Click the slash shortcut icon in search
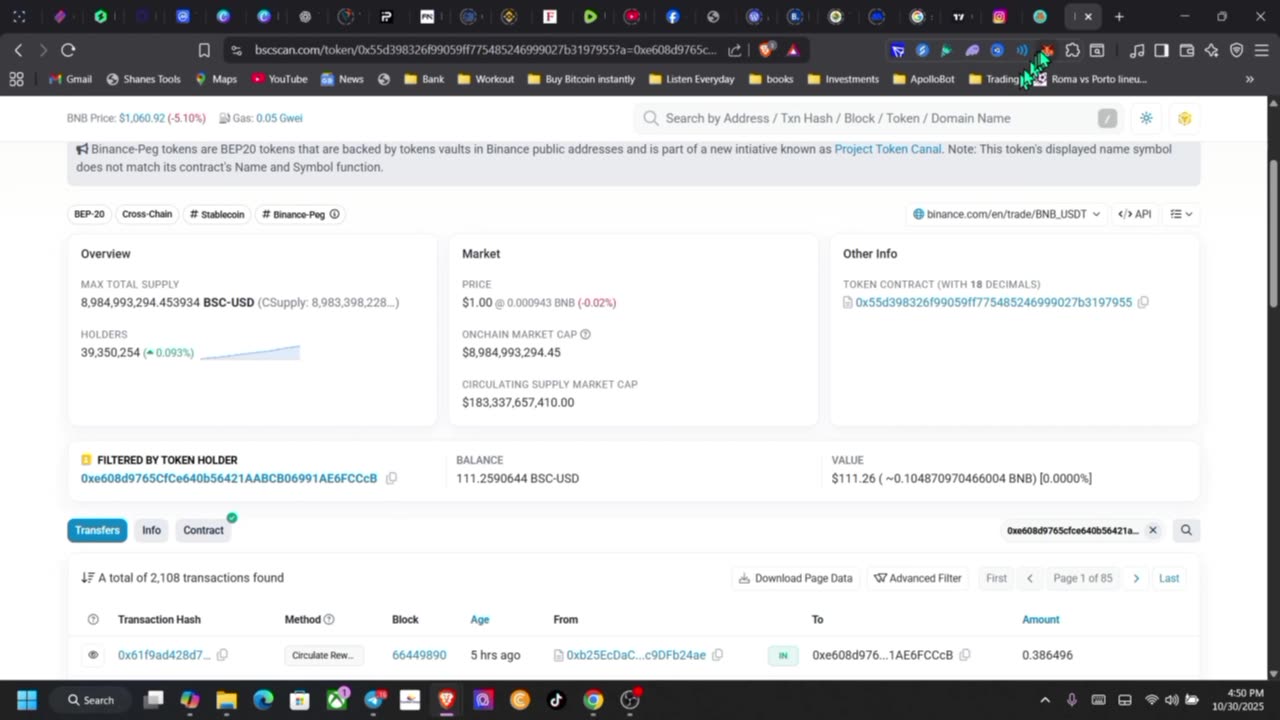Screen dimensions: 1280x720 1107,118
